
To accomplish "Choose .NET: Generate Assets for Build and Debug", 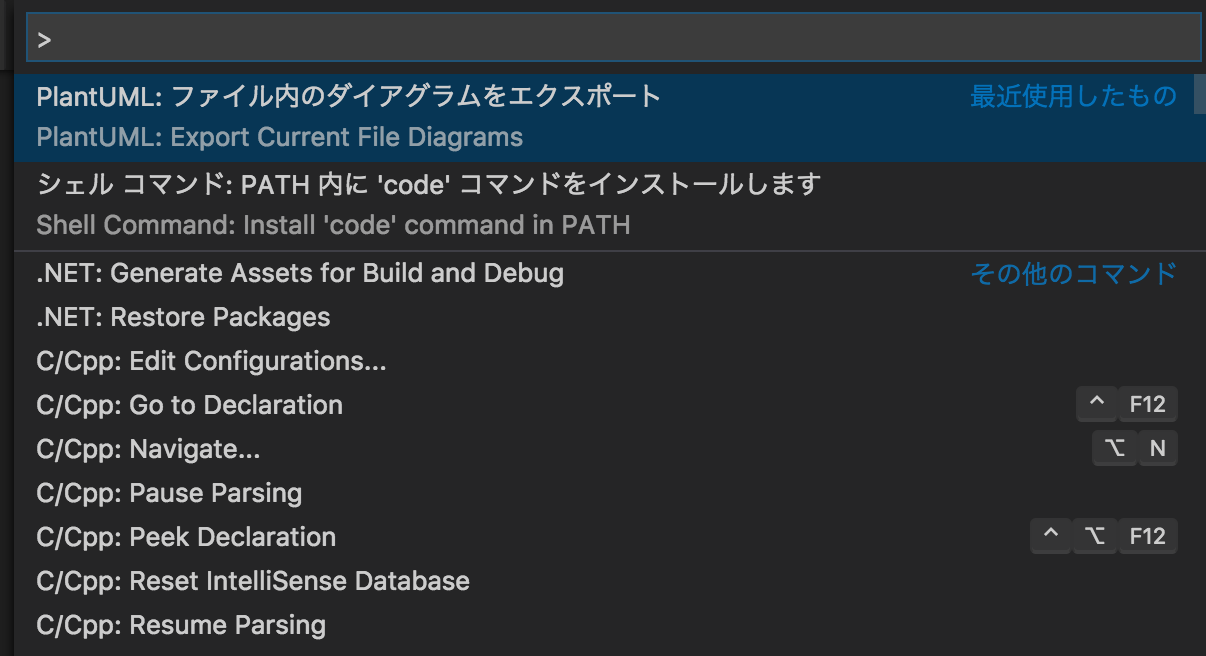I will (603, 273).
